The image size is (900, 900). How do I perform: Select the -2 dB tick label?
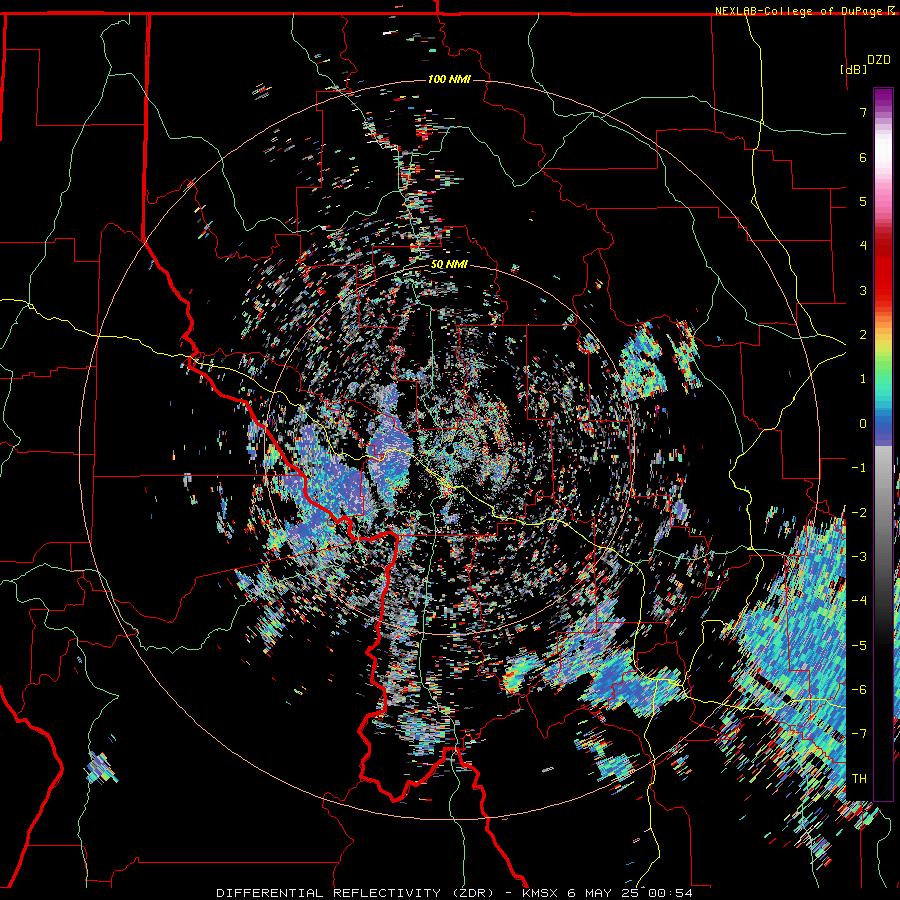pos(859,512)
